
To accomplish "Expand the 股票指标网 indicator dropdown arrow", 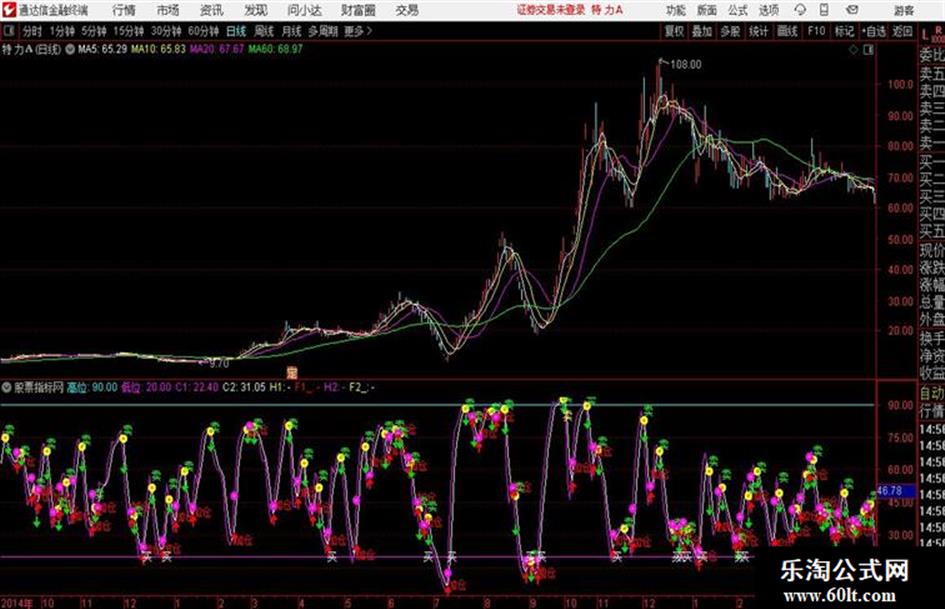I will point(7,387).
